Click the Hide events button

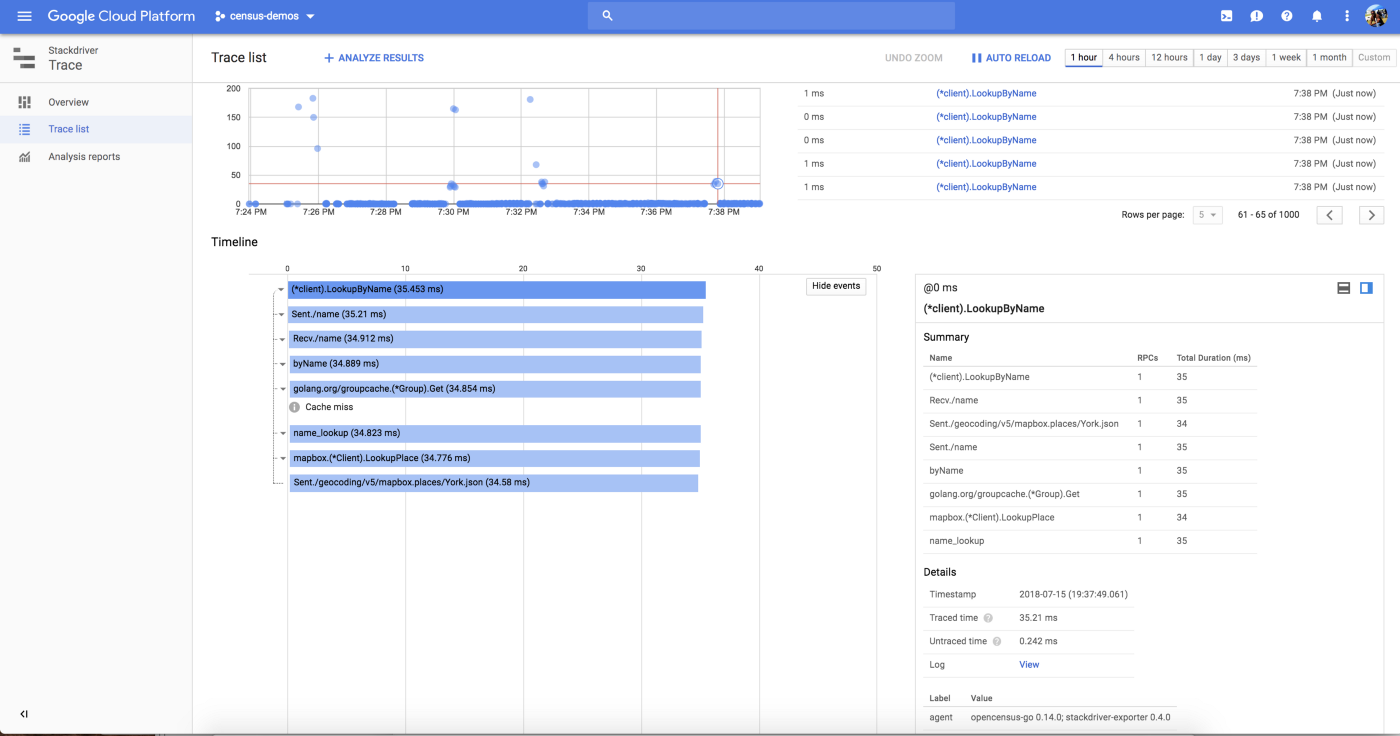coord(835,286)
